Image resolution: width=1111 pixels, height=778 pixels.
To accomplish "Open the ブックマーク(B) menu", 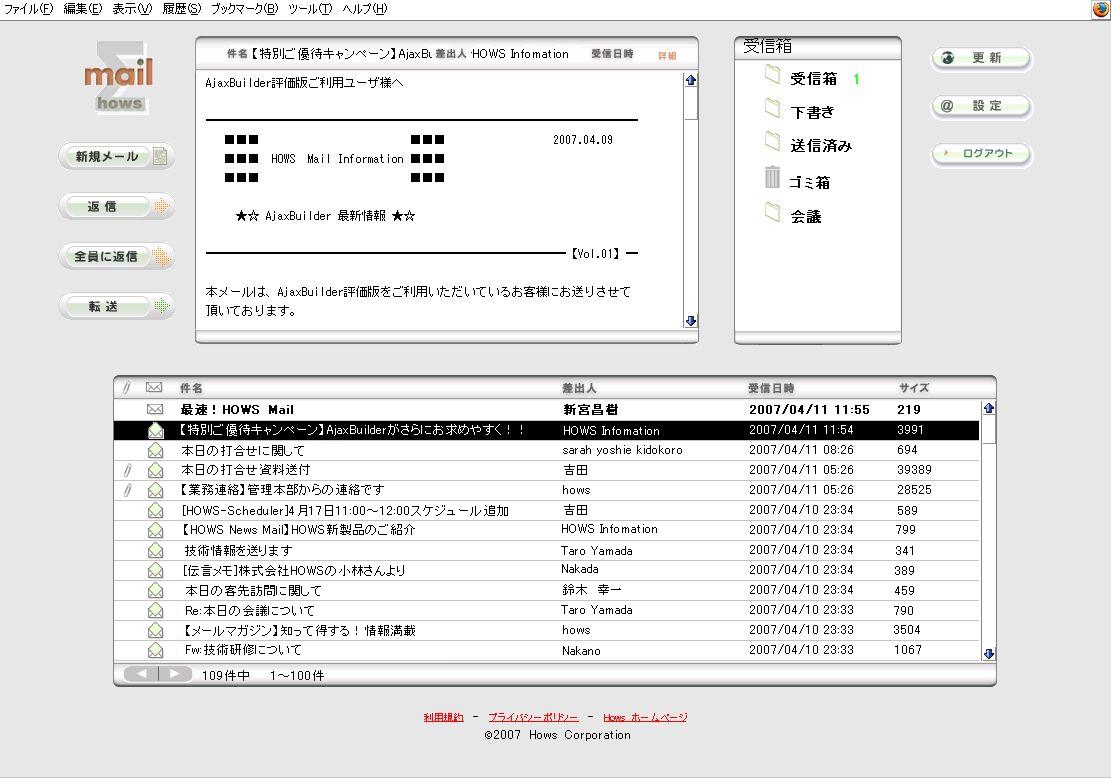I will coord(244,9).
